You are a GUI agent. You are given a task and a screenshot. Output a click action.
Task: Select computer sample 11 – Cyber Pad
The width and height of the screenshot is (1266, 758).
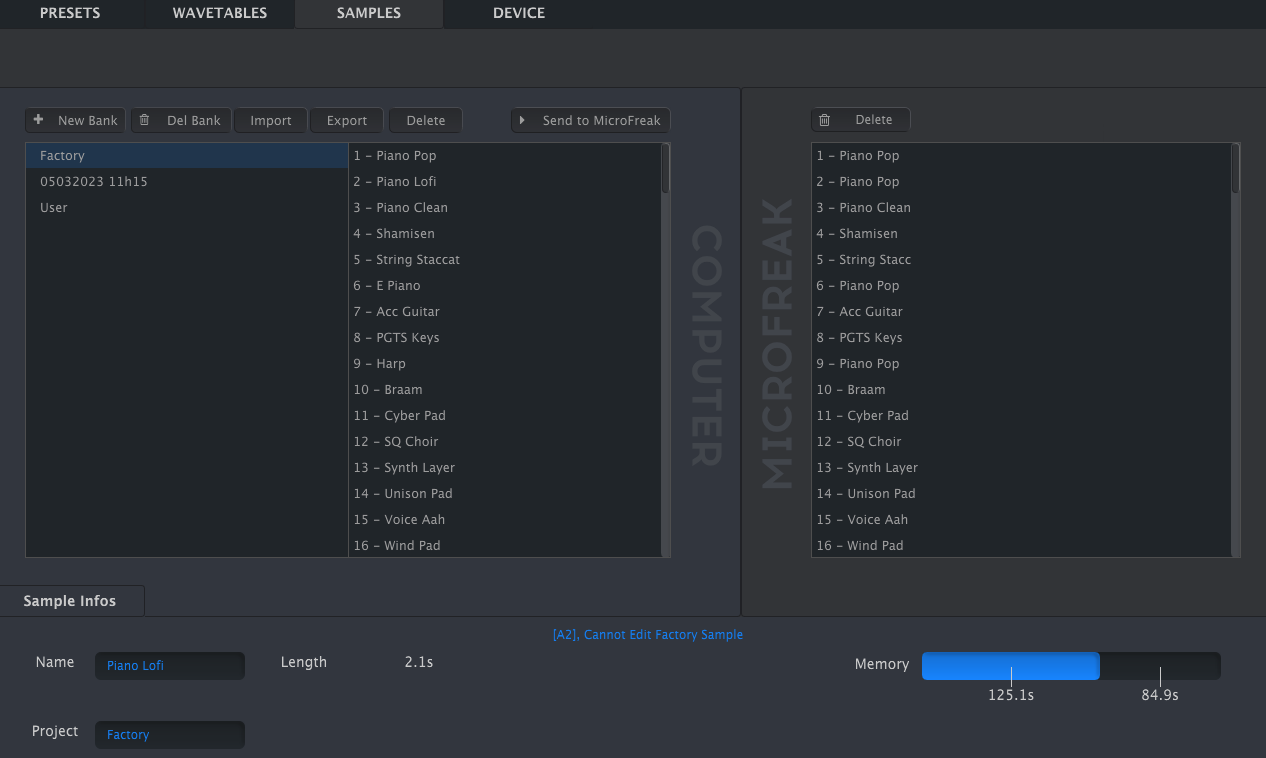504,415
